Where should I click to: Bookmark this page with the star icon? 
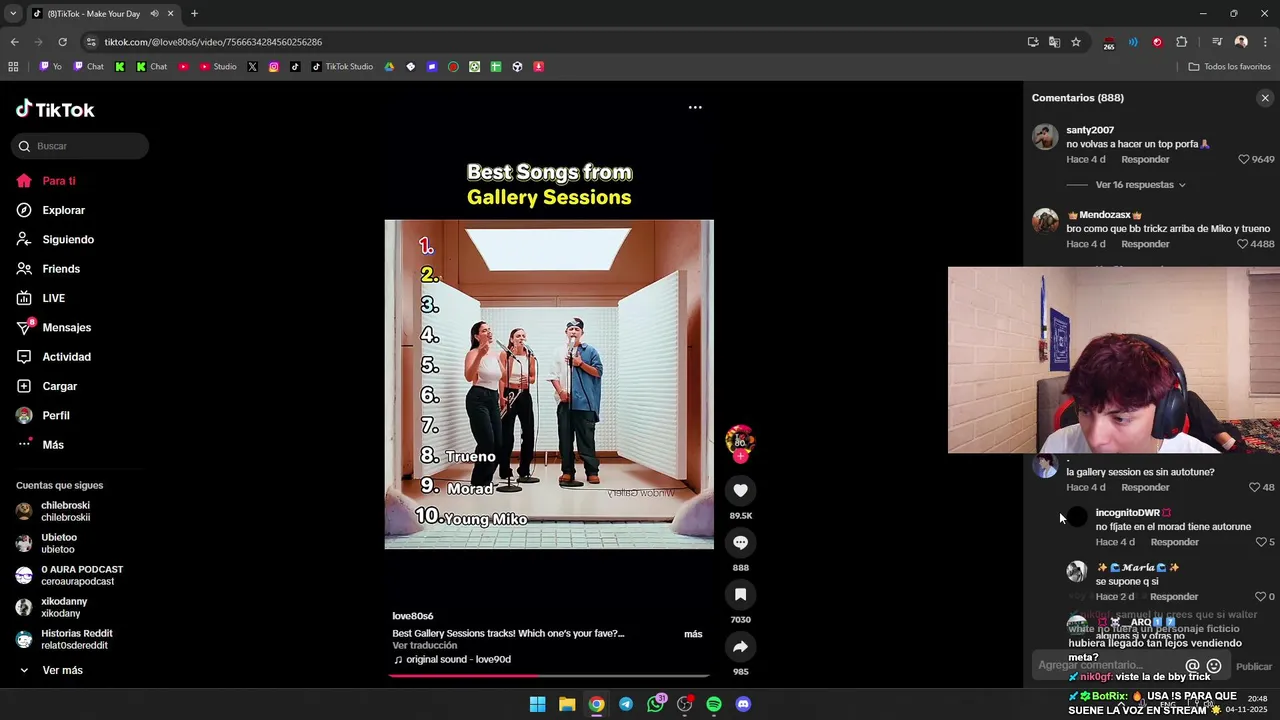point(1076,42)
